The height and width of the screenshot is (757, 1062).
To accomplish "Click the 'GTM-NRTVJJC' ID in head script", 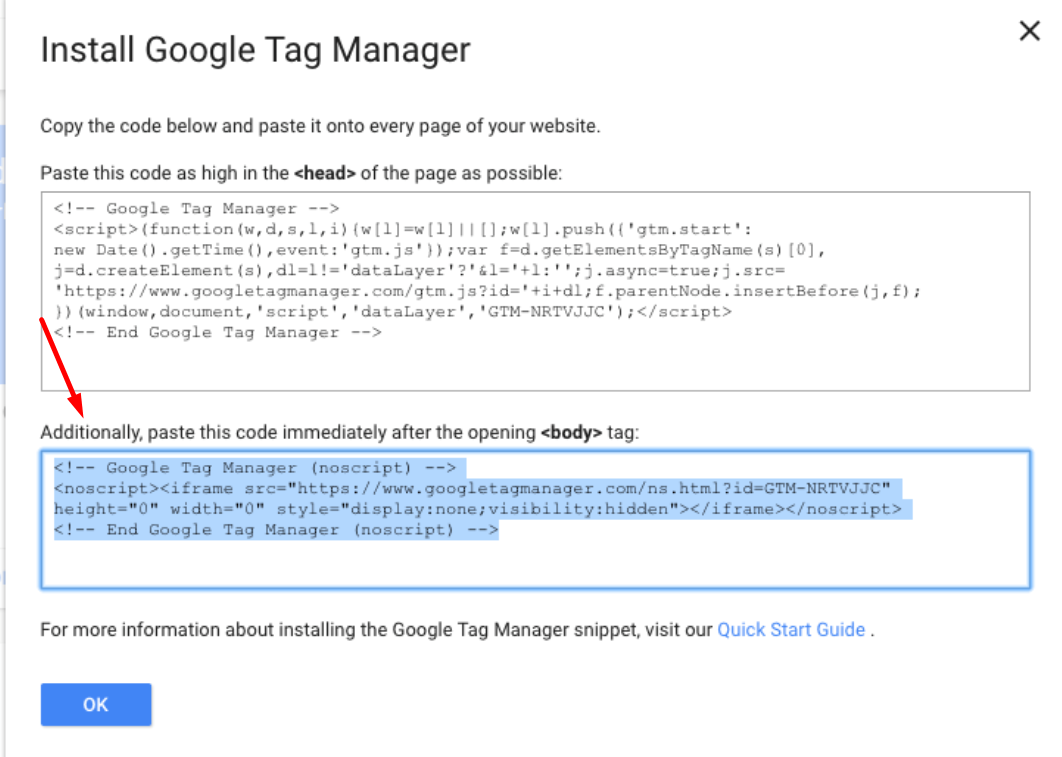I will tap(545, 312).
